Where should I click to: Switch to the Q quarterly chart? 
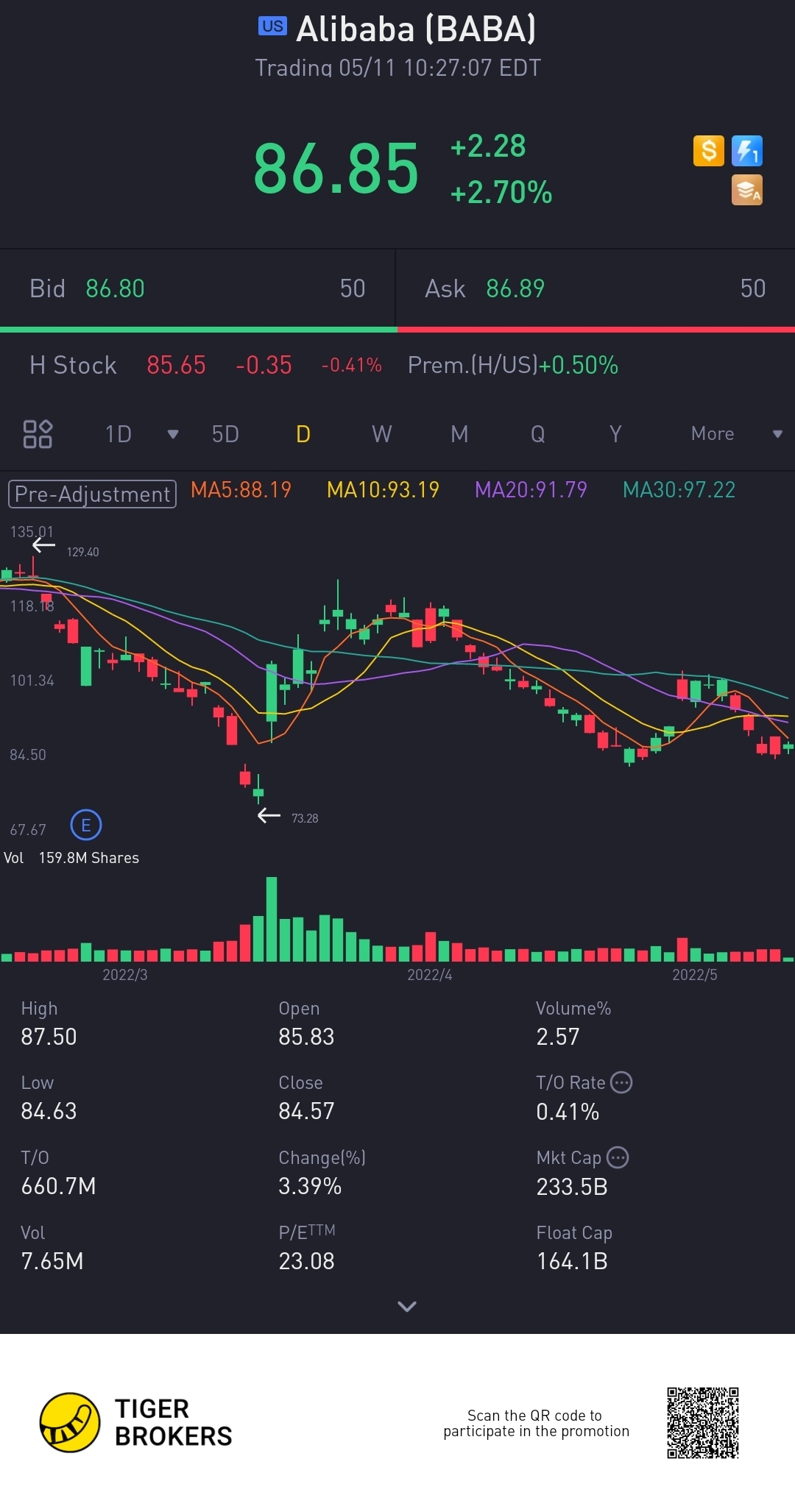point(538,434)
